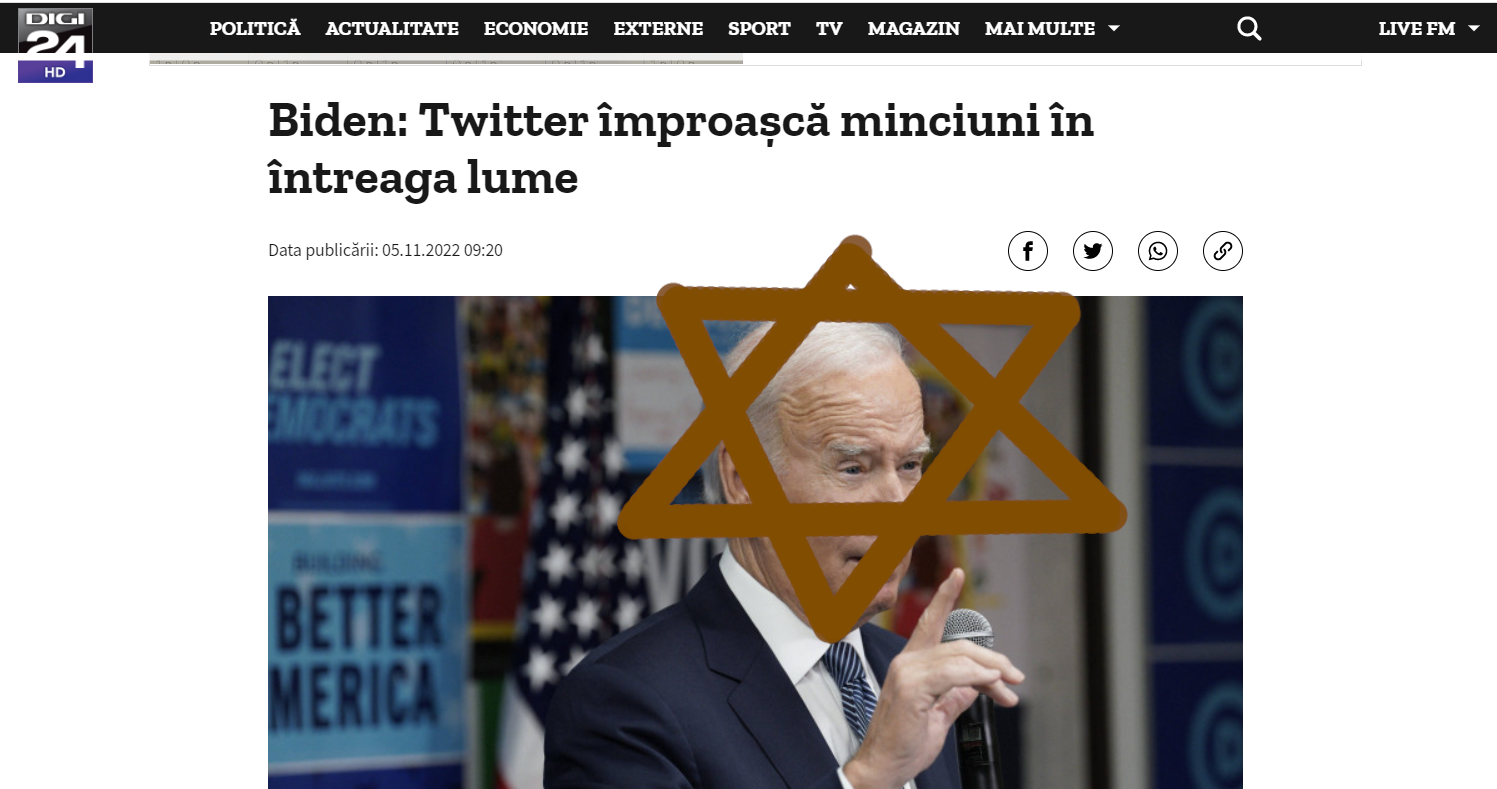Select the TV menu item

point(829,29)
